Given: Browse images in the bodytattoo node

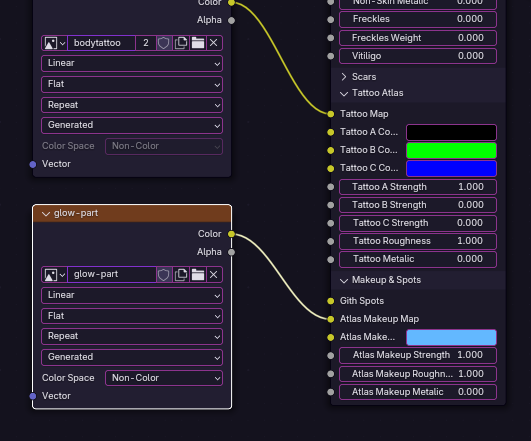Looking at the screenshot, I should point(55,43).
